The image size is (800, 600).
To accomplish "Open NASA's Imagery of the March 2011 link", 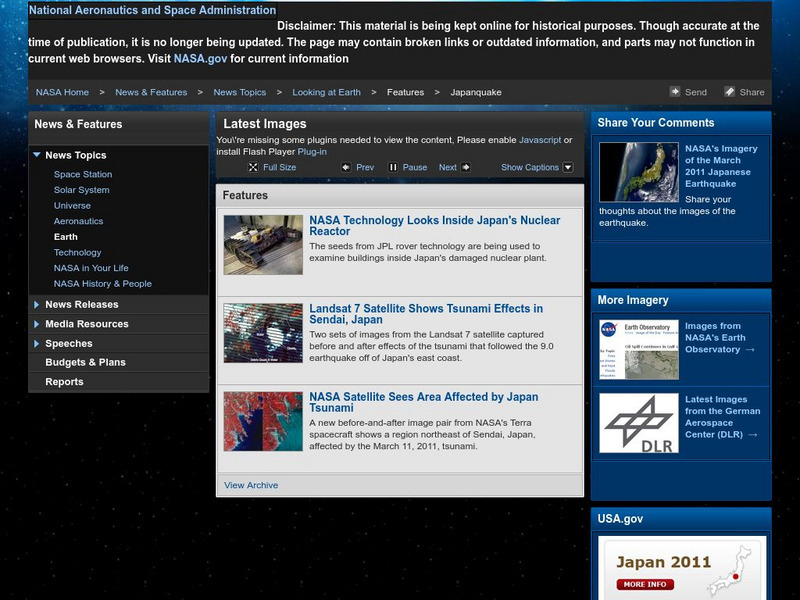I will pos(721,166).
